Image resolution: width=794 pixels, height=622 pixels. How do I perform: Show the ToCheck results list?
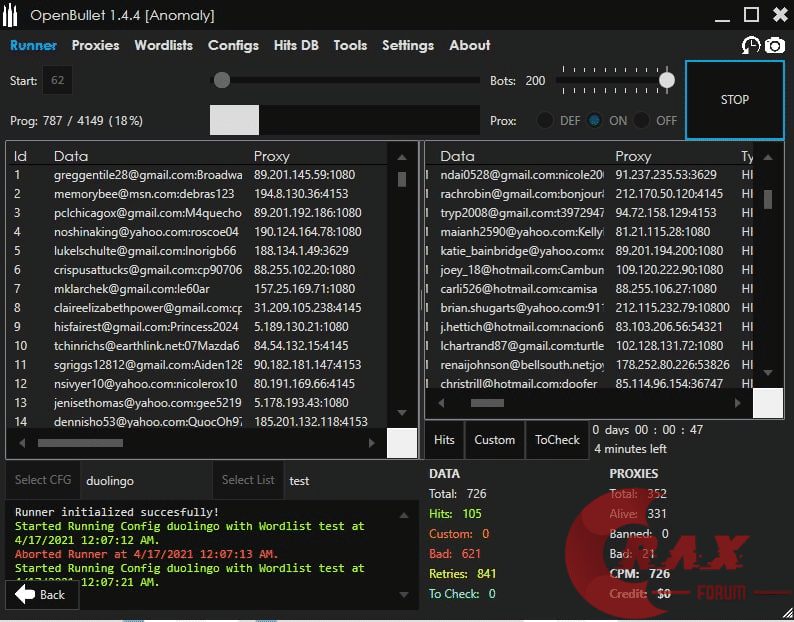pyautogui.click(x=557, y=440)
